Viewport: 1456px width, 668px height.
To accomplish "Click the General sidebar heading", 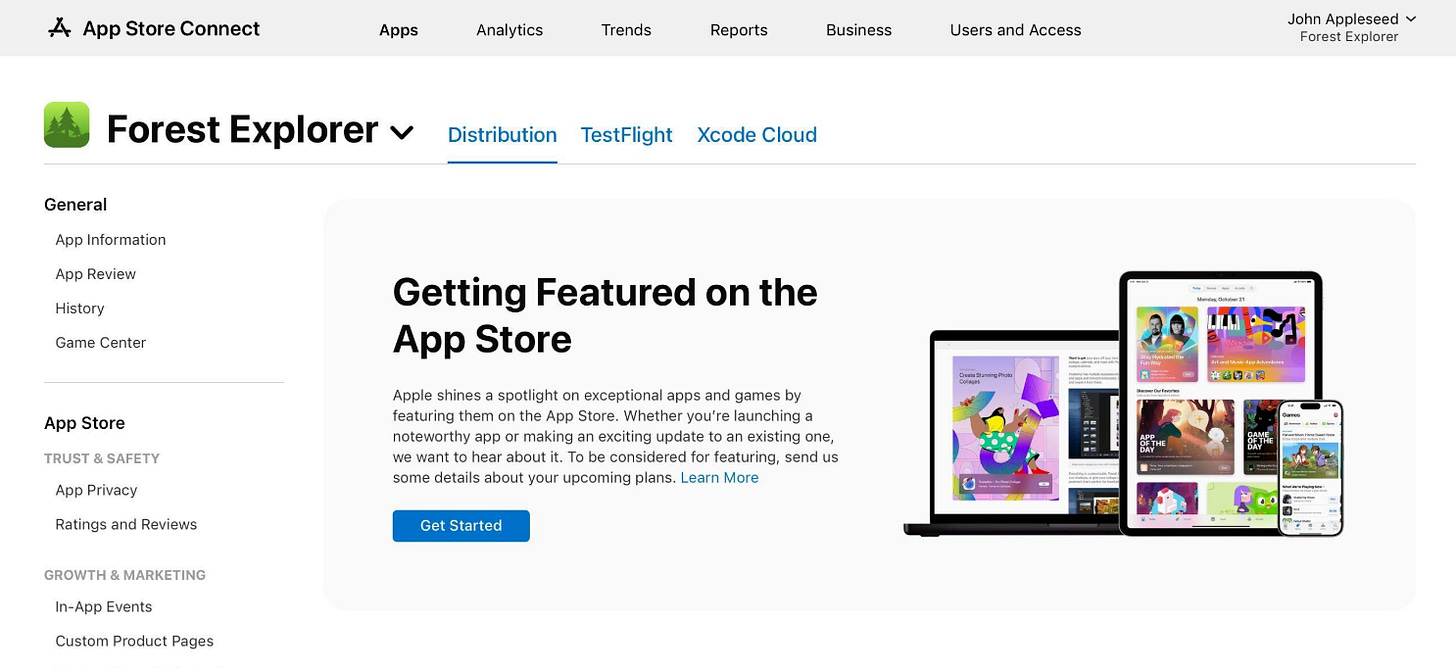I will click(x=75, y=204).
